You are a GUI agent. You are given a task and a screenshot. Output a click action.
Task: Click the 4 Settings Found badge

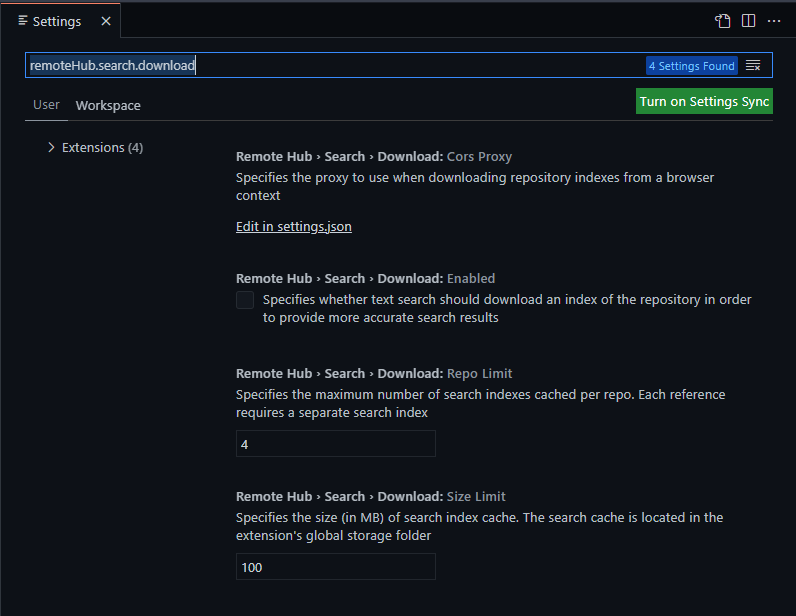pos(691,66)
